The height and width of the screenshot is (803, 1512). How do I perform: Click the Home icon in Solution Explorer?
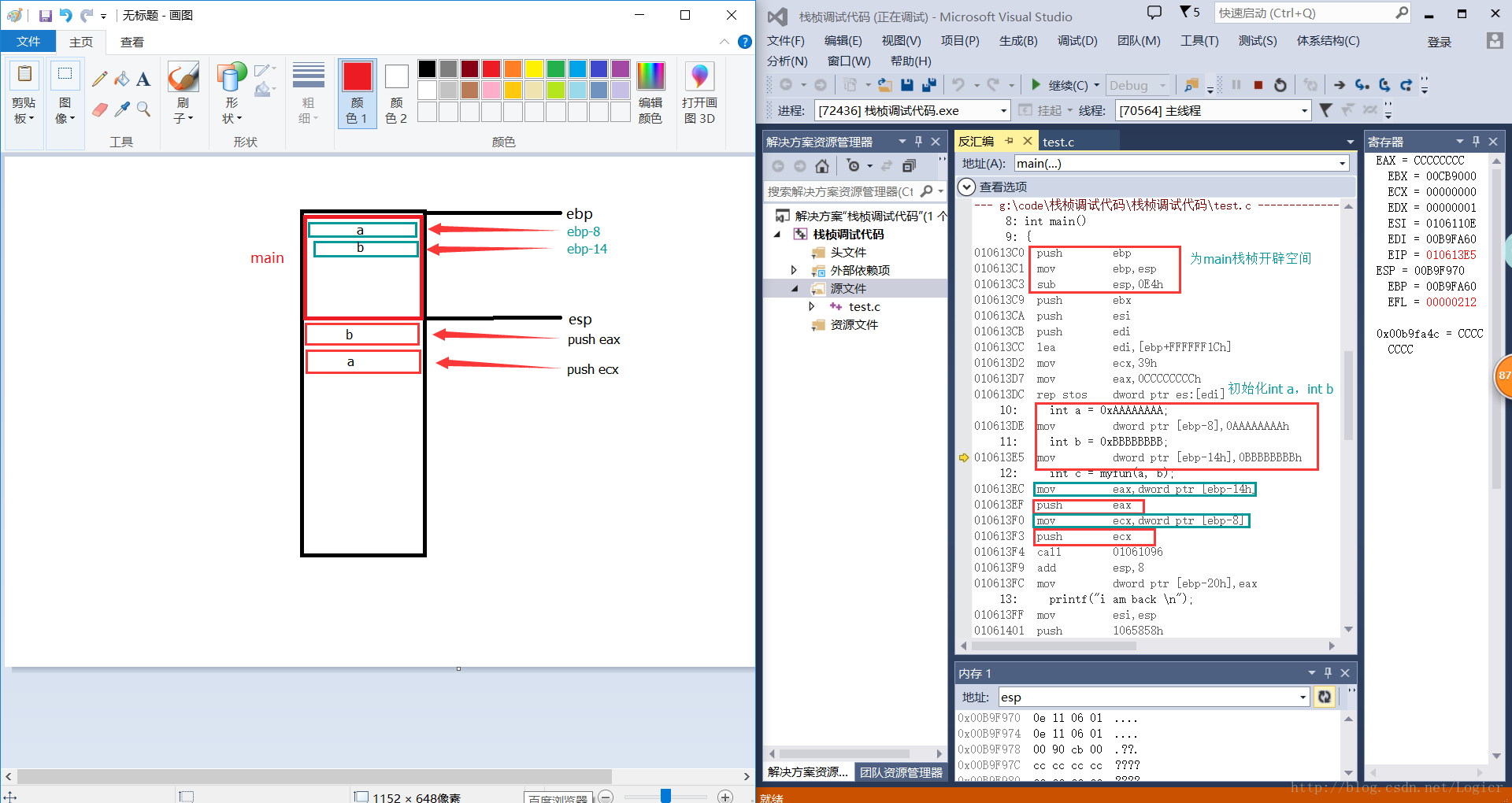tap(822, 165)
